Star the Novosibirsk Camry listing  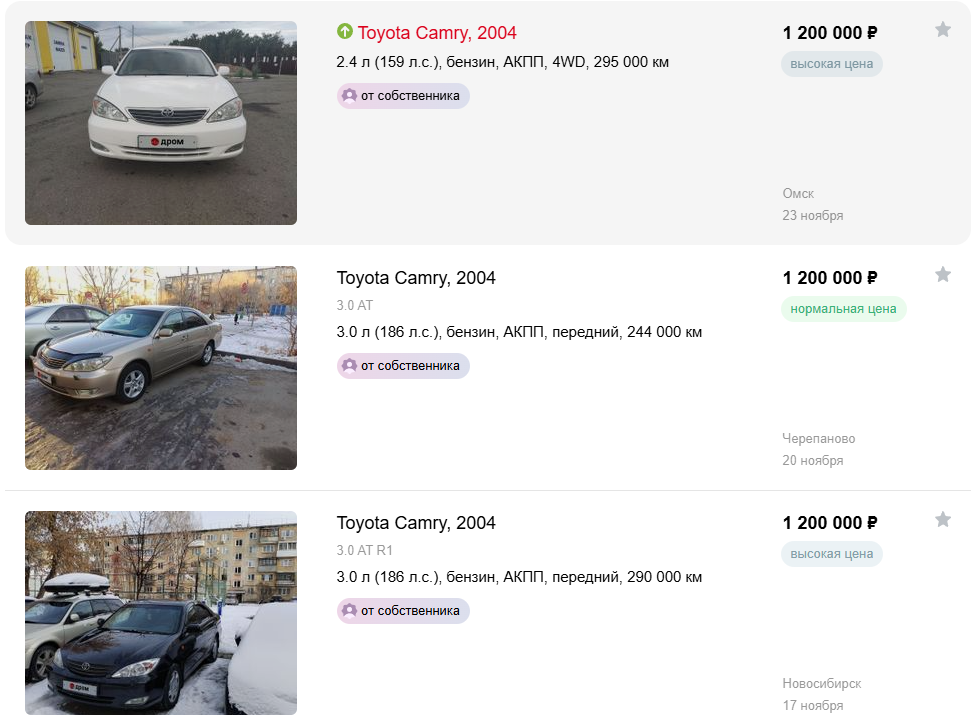[942, 519]
